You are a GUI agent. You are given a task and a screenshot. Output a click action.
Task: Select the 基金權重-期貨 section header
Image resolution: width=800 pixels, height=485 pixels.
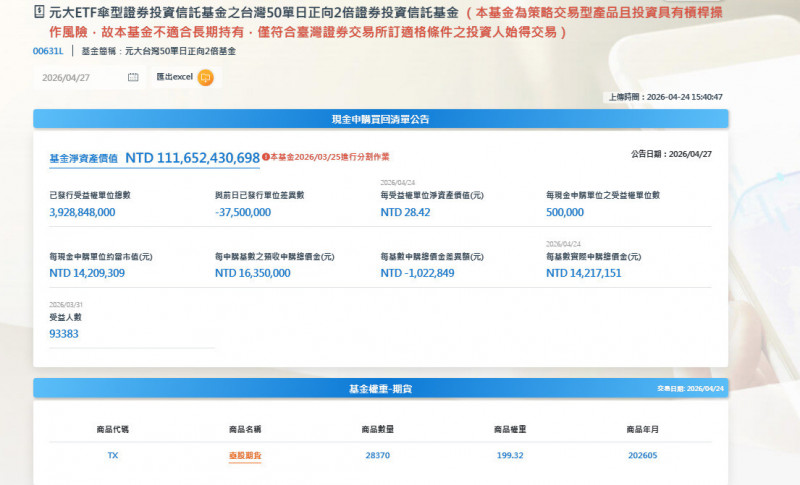pyautogui.click(x=380, y=388)
